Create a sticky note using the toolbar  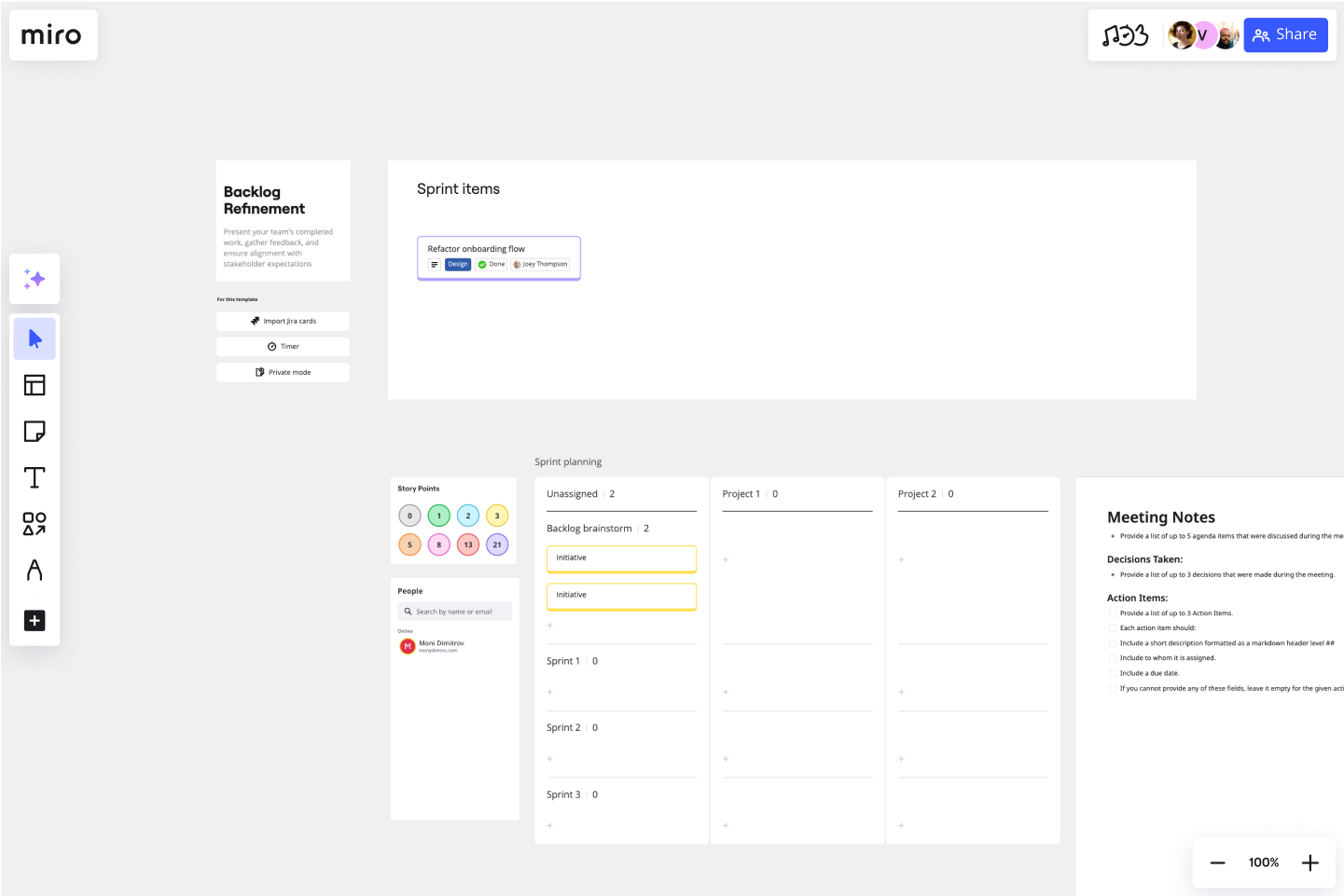[35, 431]
